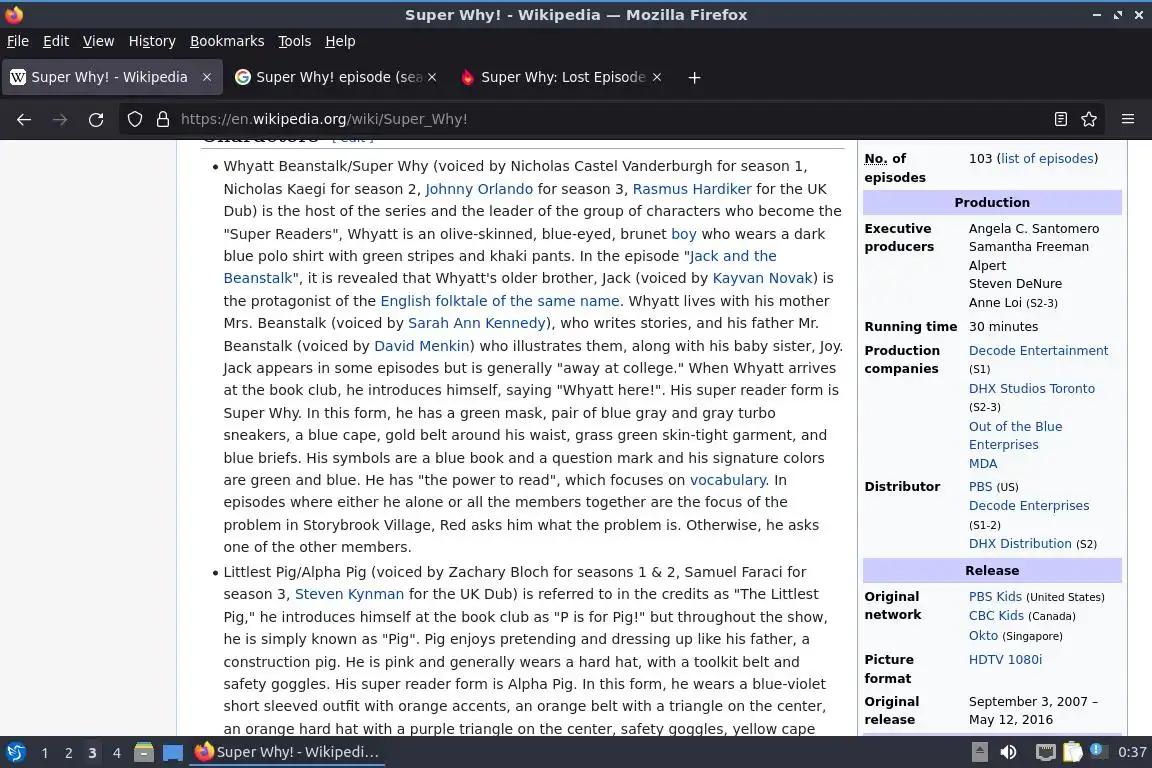Open the File menu

[18, 41]
